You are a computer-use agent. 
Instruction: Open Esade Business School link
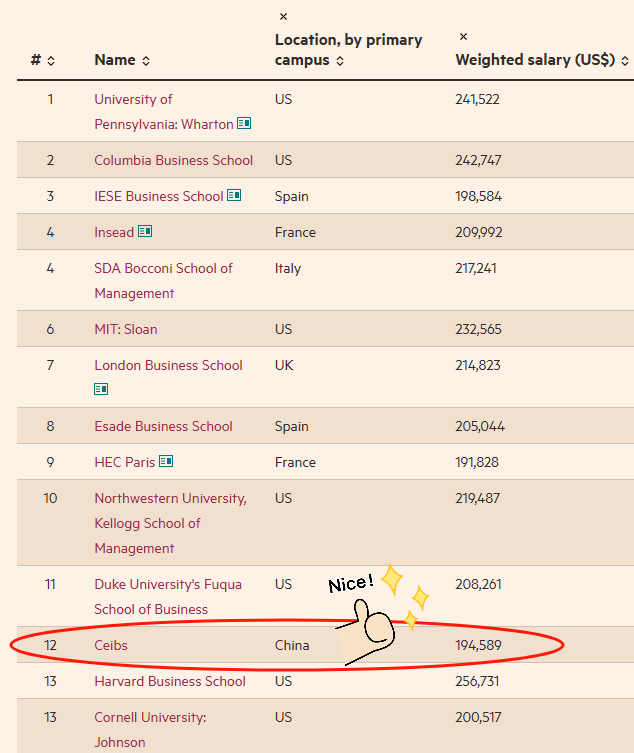[x=163, y=426]
